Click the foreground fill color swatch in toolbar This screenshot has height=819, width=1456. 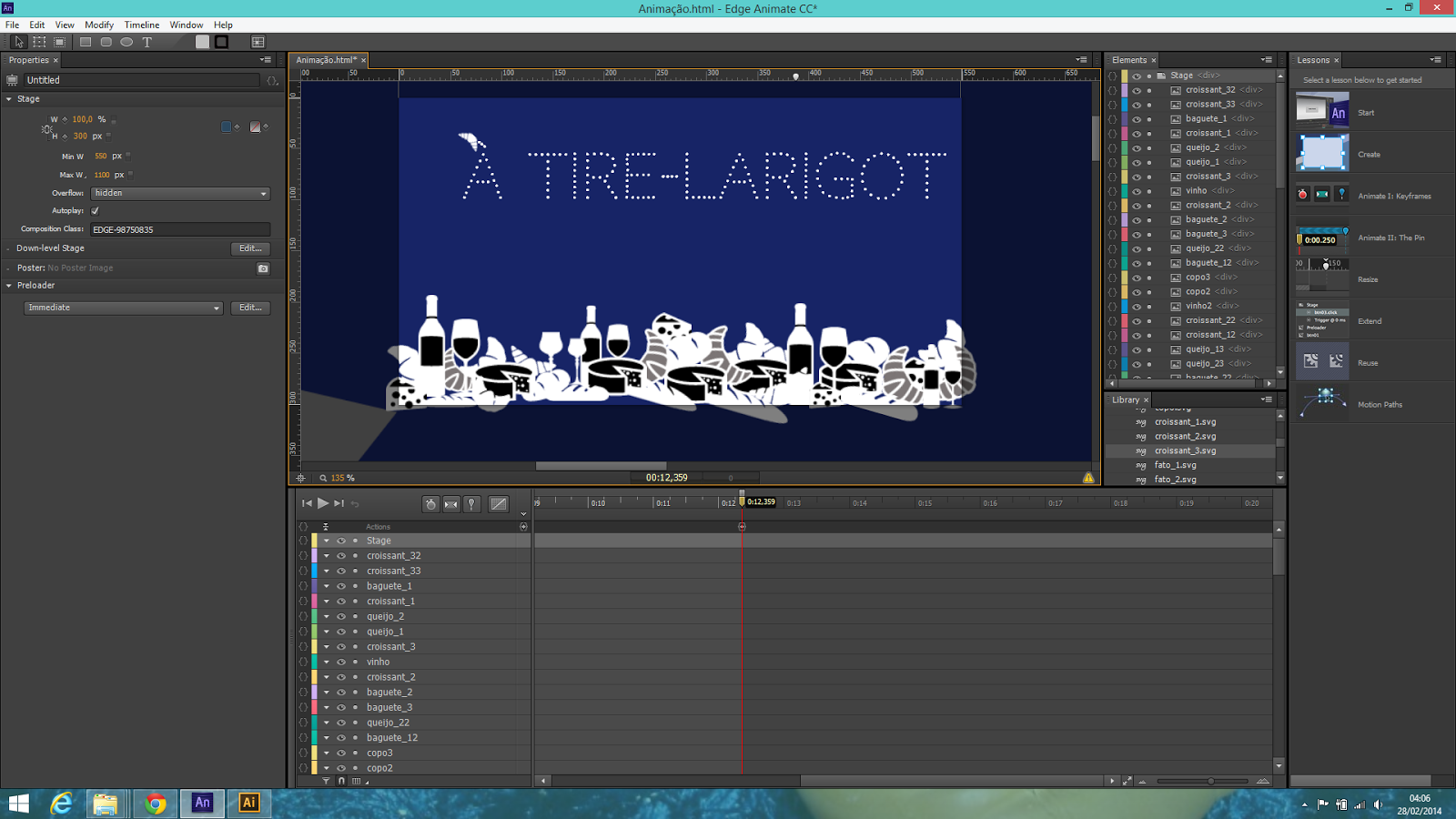click(x=202, y=42)
